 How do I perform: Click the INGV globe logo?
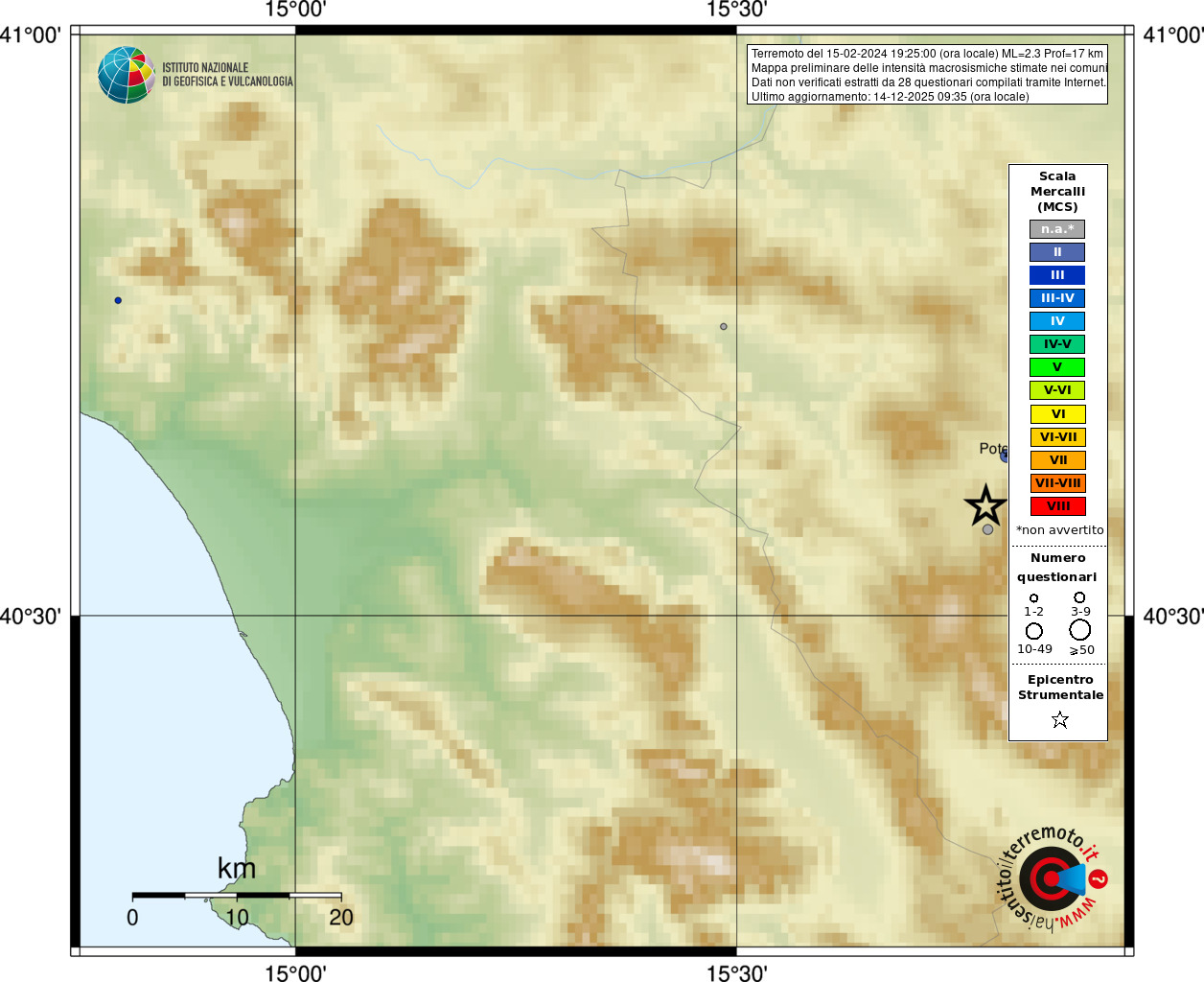(127, 75)
